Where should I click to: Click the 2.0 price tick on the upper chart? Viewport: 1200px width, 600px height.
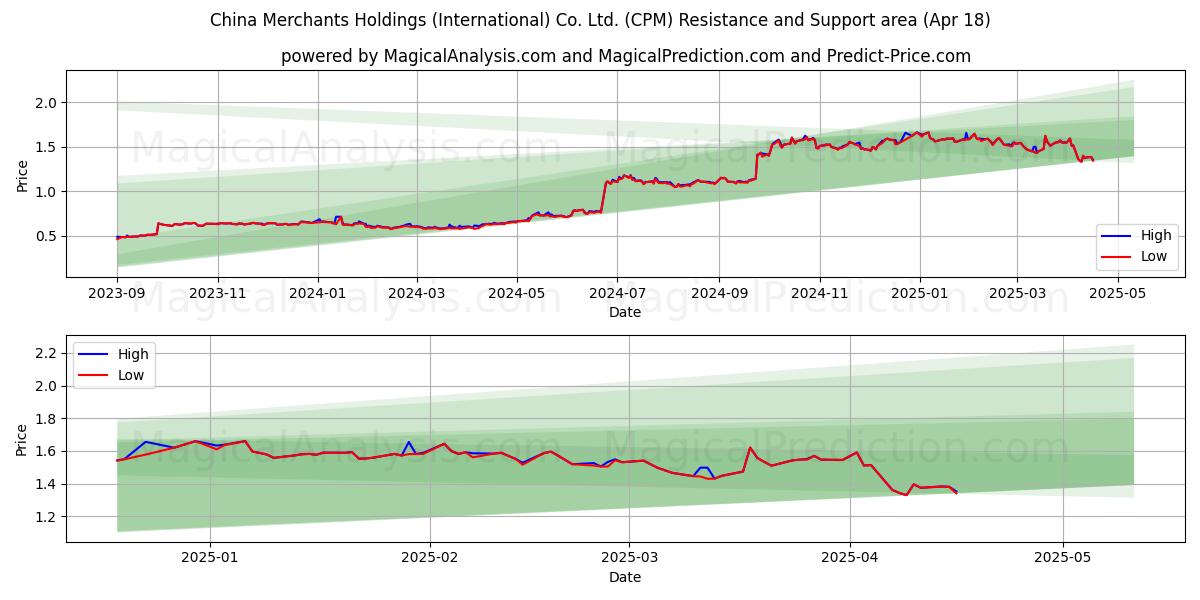(x=48, y=103)
